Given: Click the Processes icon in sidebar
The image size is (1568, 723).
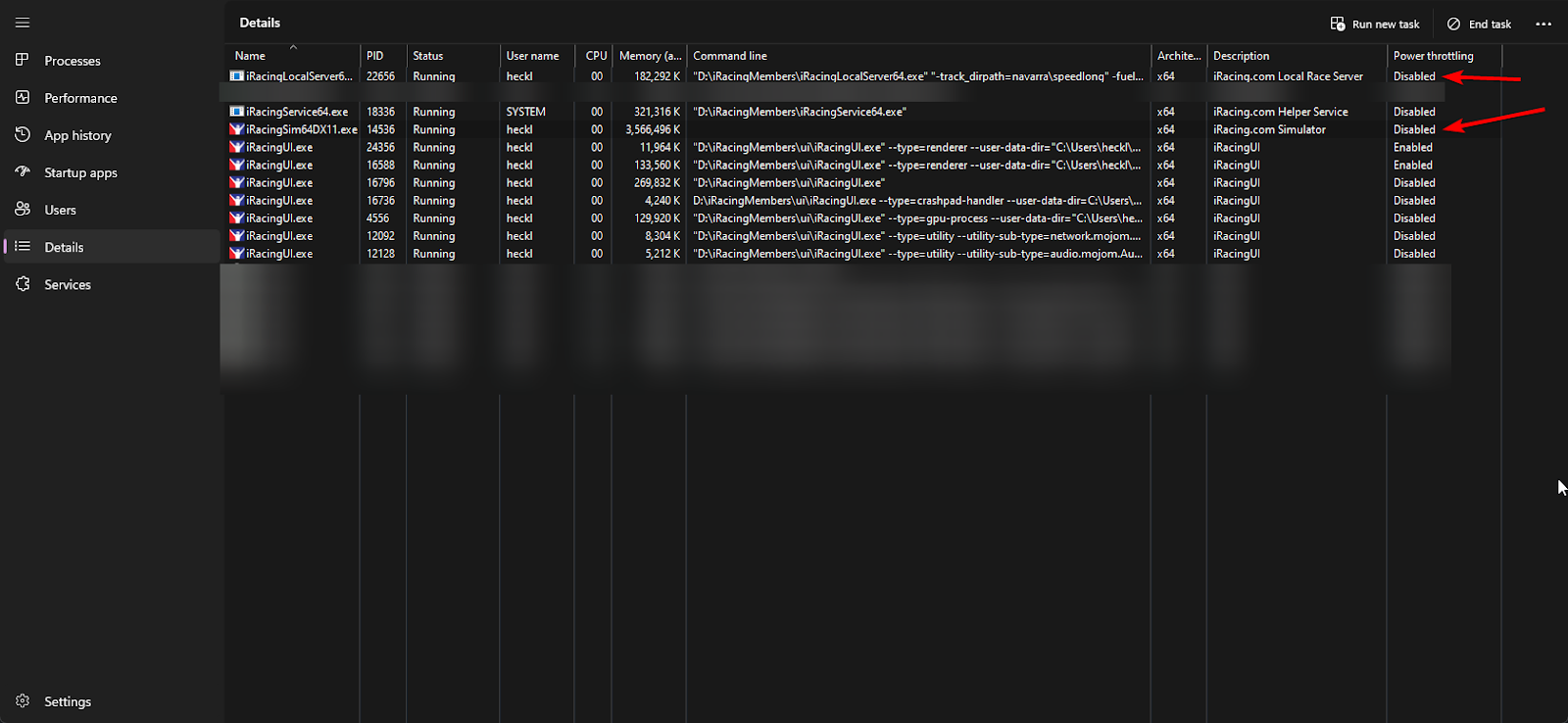Looking at the screenshot, I should pyautogui.click(x=23, y=60).
